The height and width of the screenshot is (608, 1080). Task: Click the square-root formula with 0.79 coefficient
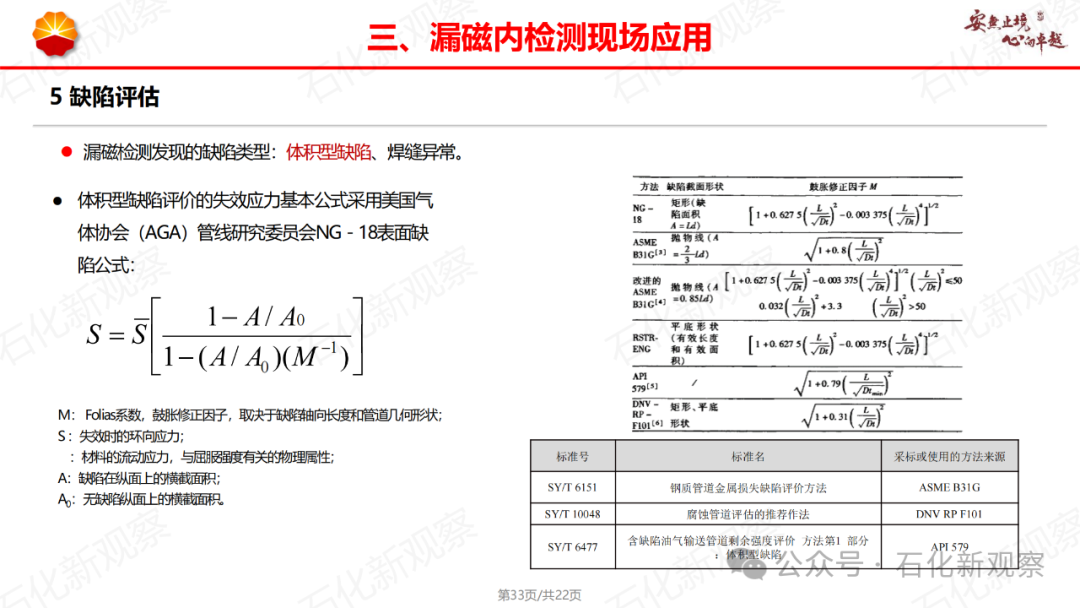coord(843,384)
